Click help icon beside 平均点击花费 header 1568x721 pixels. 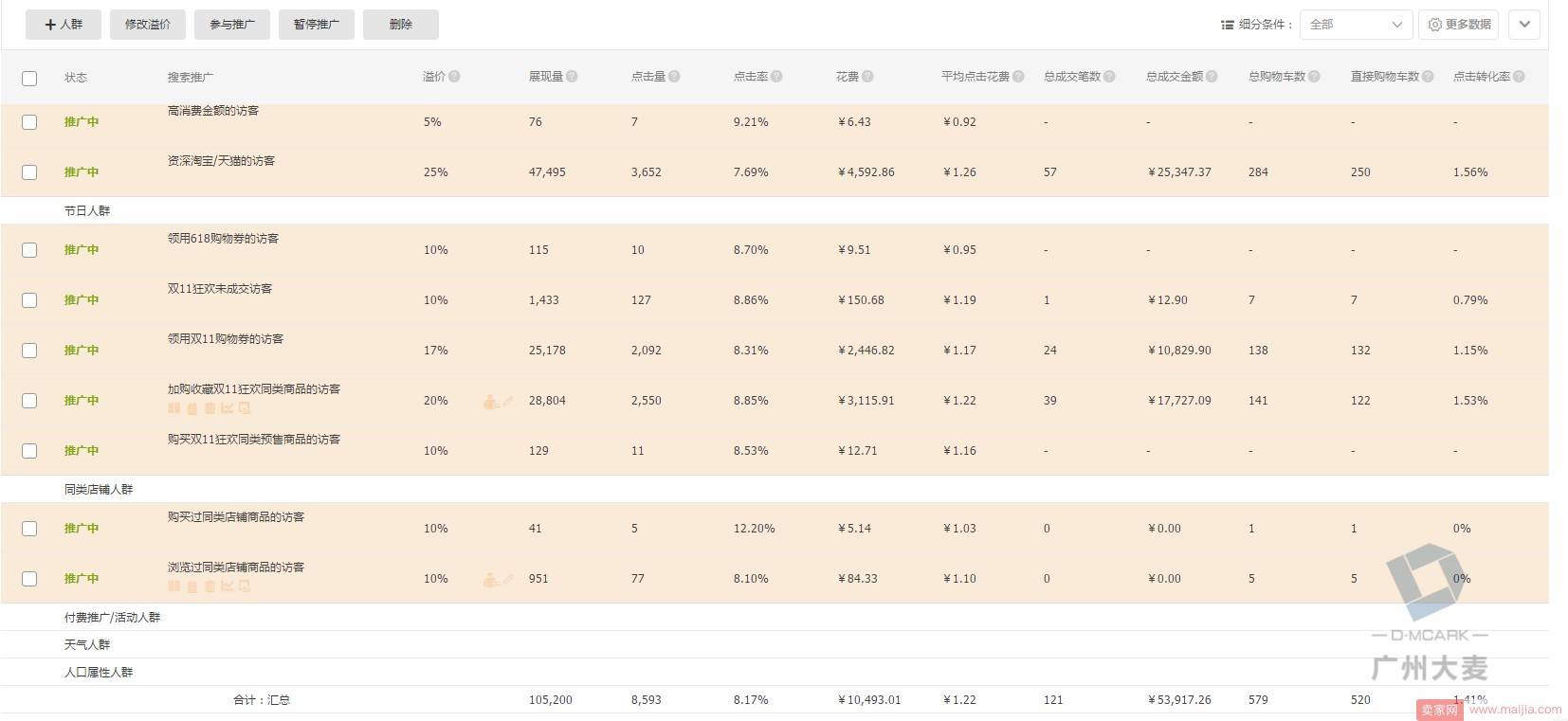point(1018,77)
